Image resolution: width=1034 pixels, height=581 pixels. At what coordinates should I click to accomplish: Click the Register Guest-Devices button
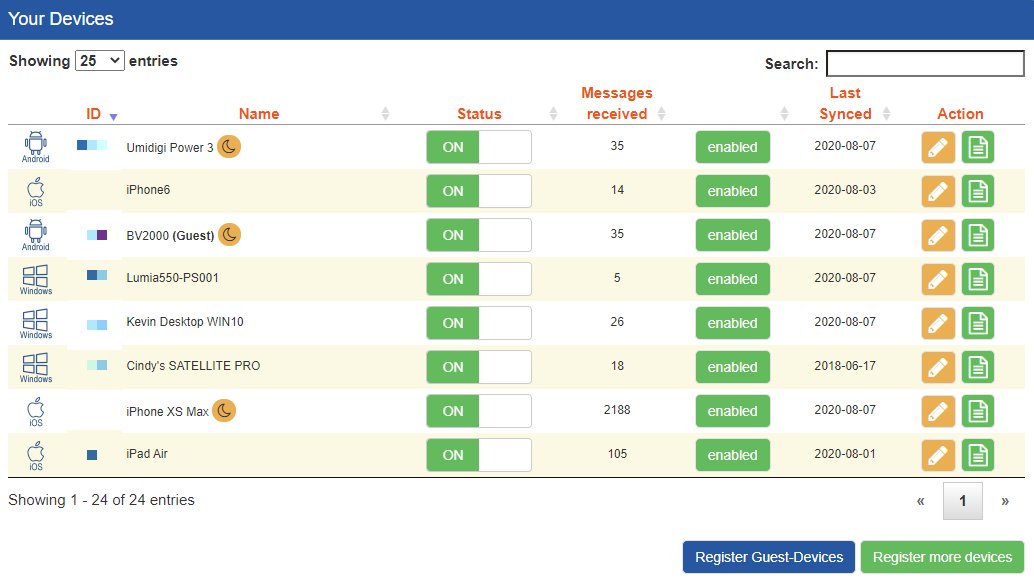point(769,558)
